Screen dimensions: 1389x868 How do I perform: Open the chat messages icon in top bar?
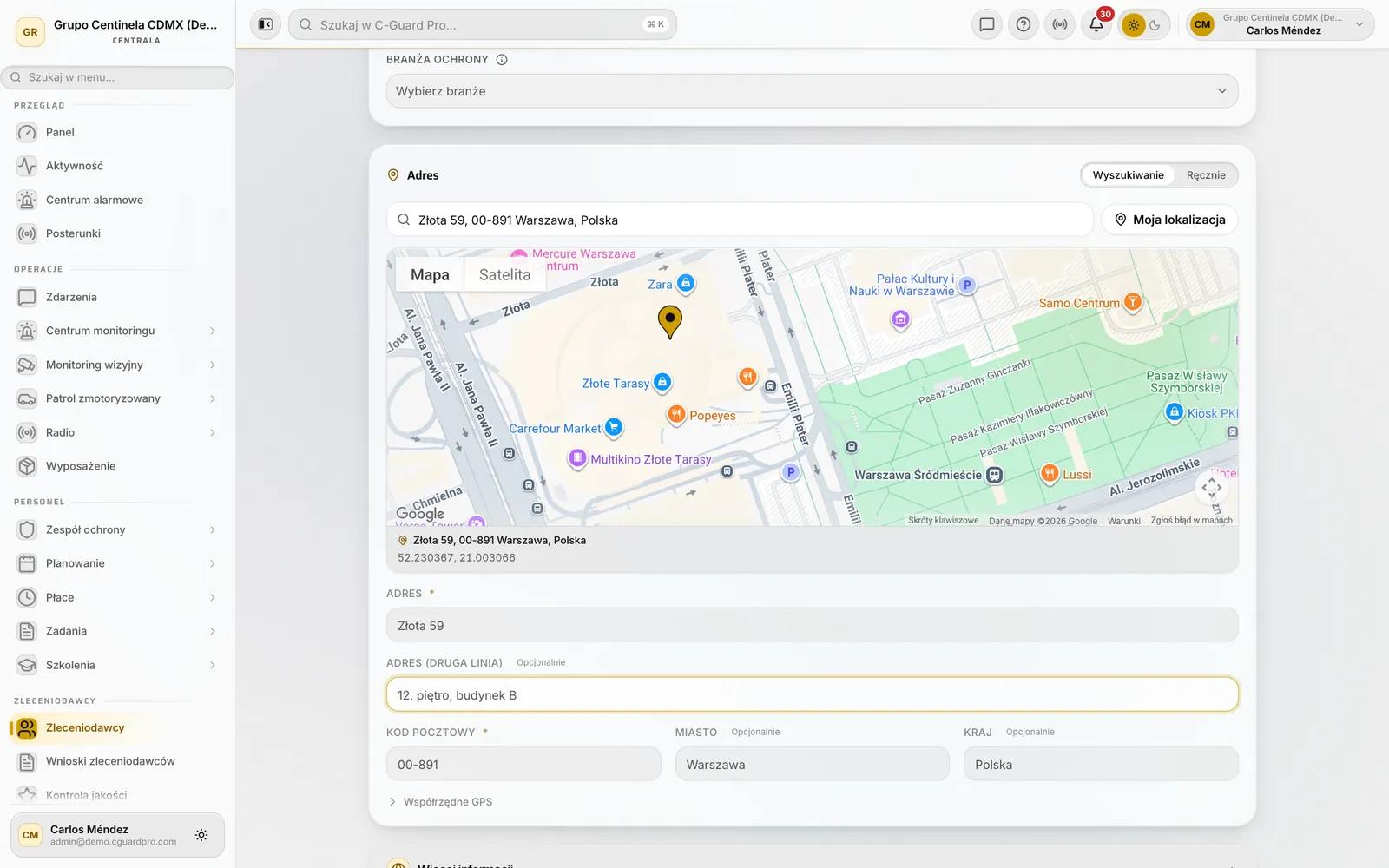987,24
